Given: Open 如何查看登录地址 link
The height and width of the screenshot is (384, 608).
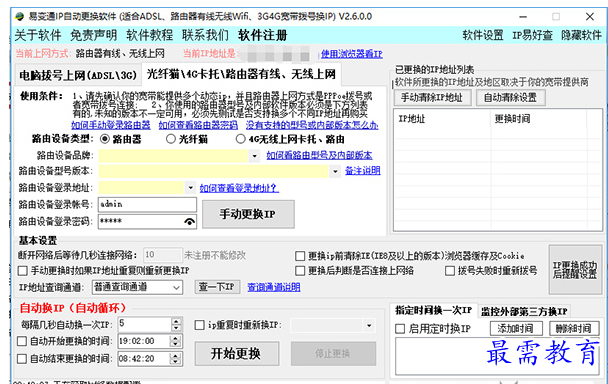Looking at the screenshot, I should tap(239, 188).
